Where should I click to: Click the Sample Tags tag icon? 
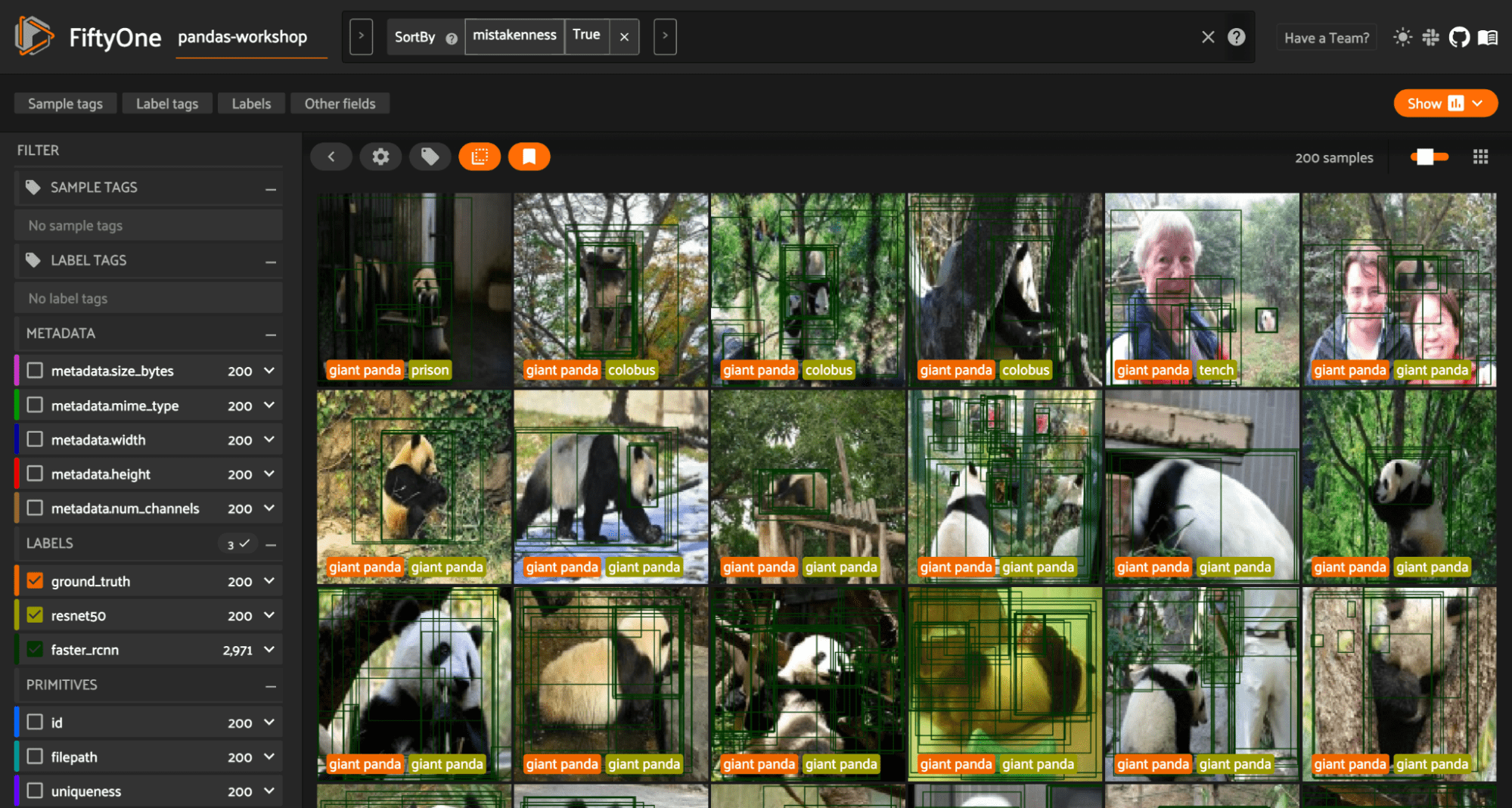pyautogui.click(x=33, y=187)
